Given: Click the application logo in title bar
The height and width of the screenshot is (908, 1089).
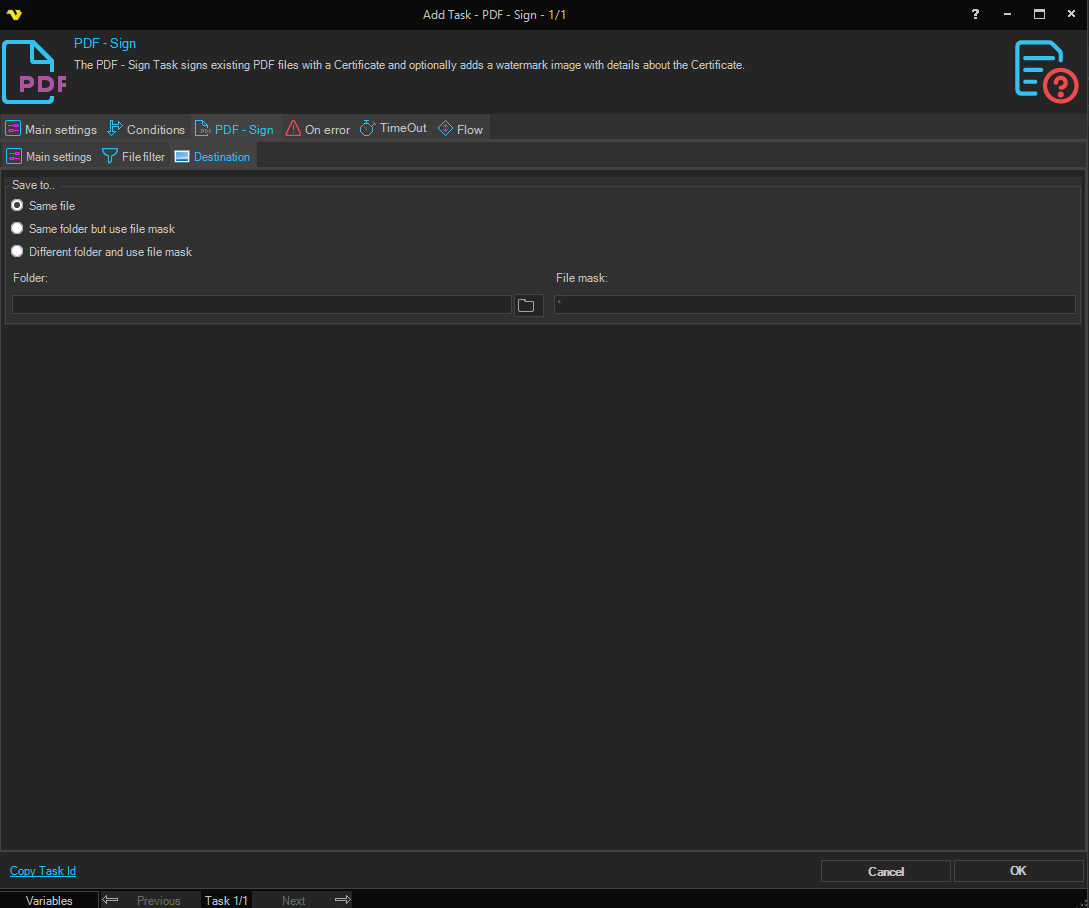Looking at the screenshot, I should 14,14.
